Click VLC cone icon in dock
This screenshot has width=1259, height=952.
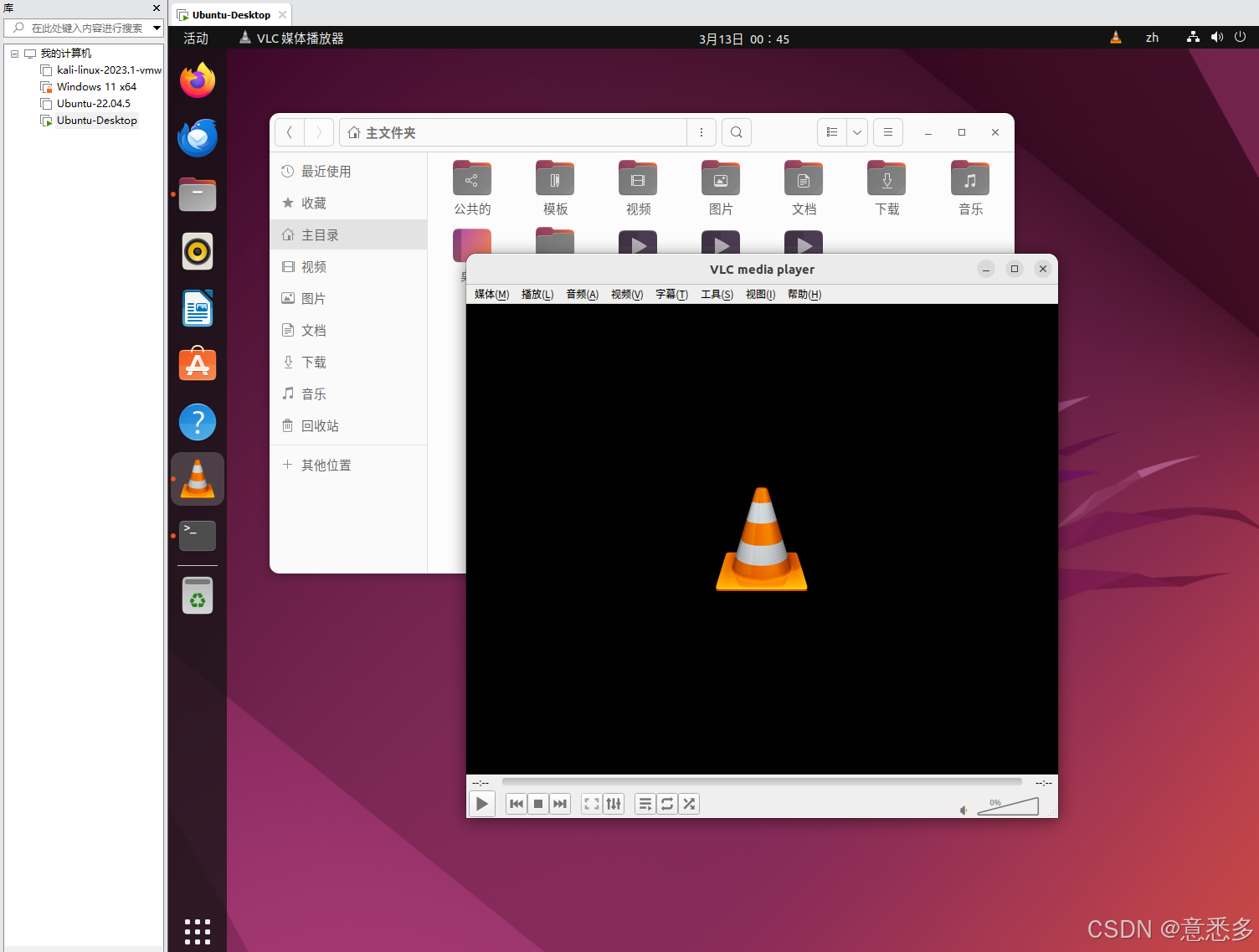point(198,479)
